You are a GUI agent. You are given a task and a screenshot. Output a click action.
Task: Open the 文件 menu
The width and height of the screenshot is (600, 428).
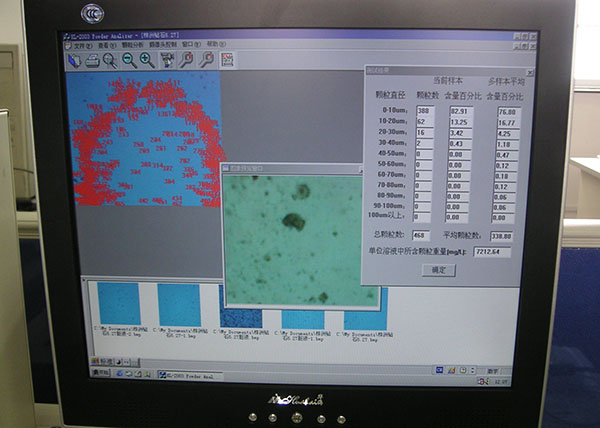[75, 45]
